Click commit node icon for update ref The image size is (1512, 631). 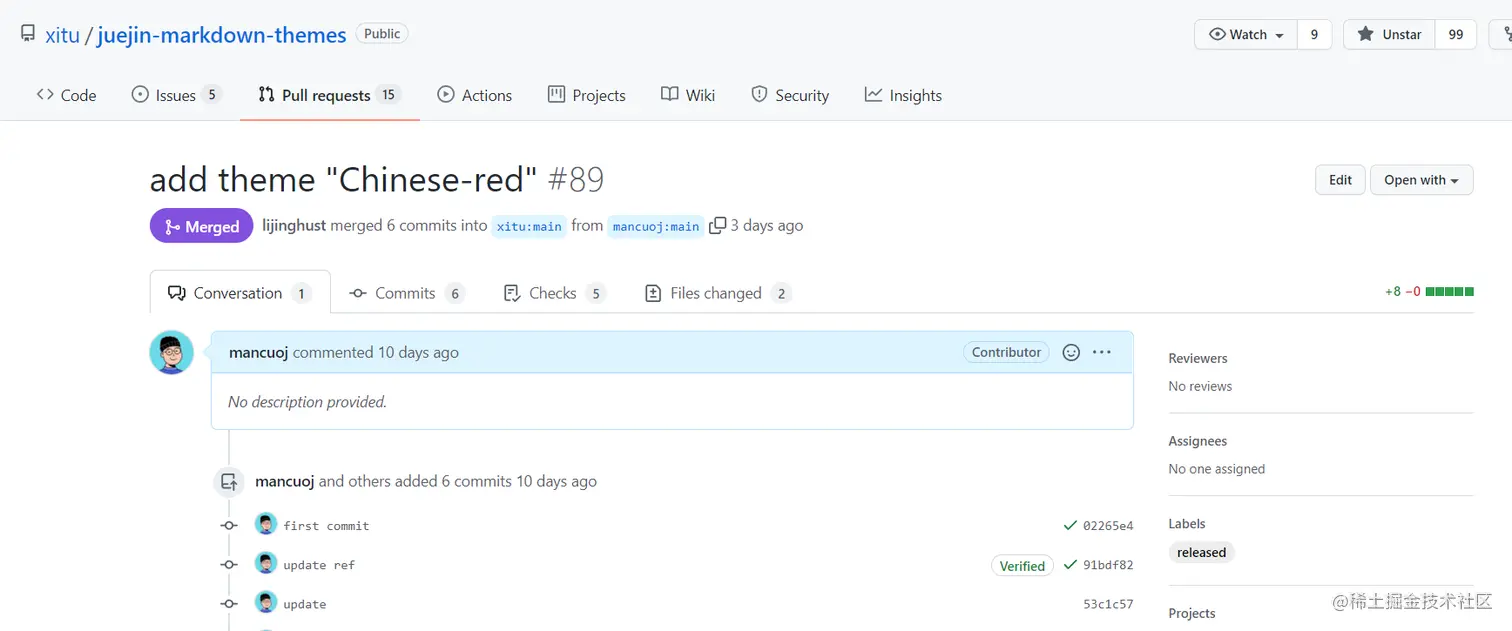229,564
